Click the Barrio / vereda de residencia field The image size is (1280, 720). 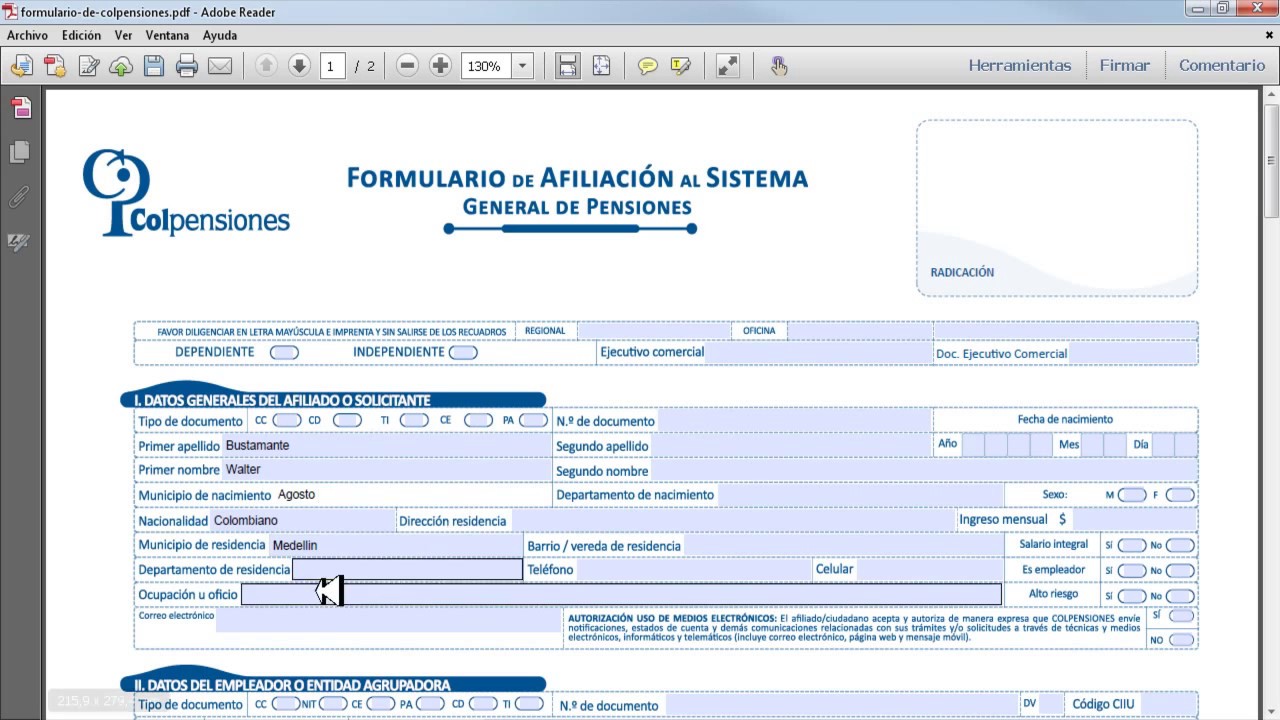click(843, 545)
